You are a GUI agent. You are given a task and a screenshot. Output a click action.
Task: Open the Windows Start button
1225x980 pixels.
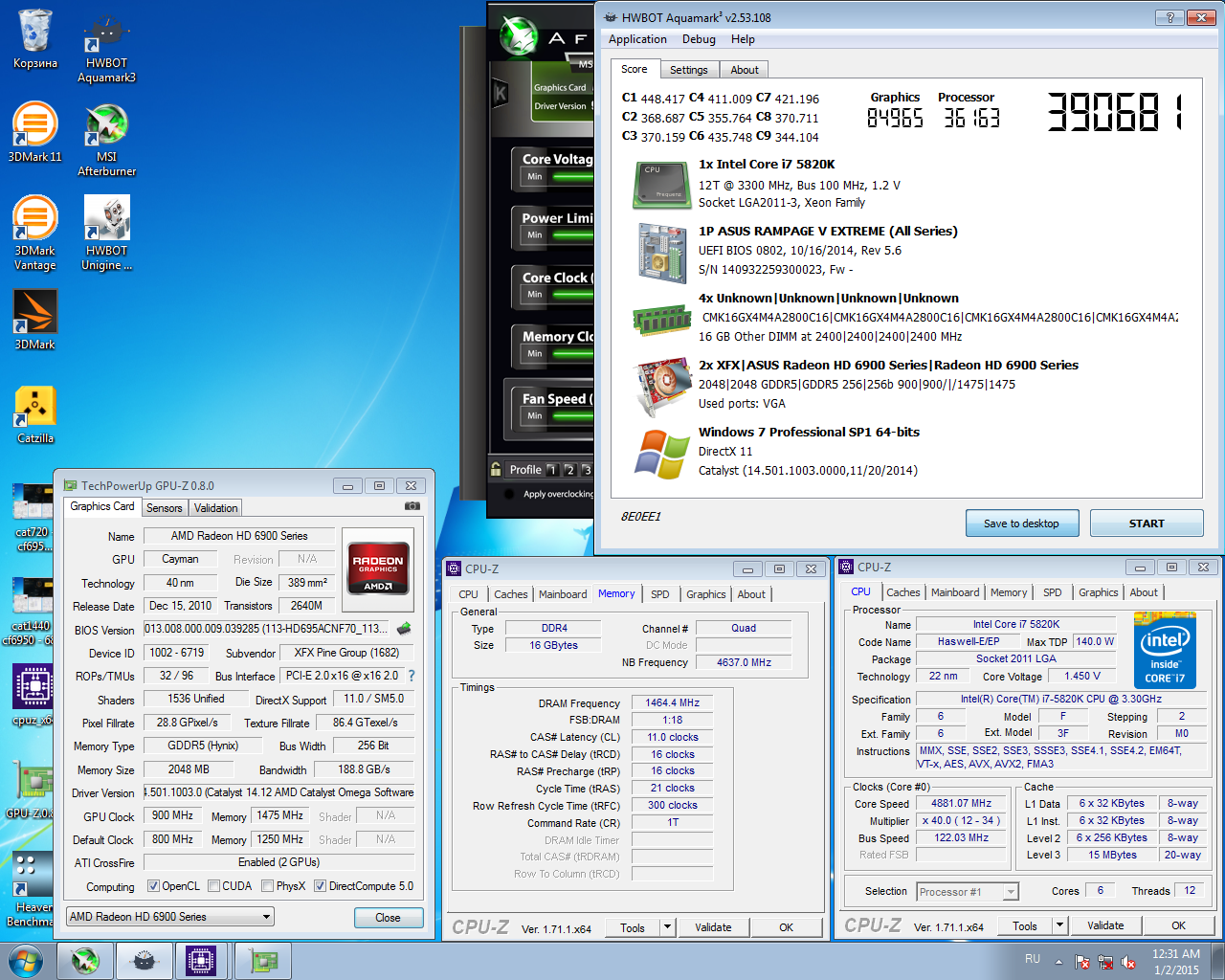click(25, 961)
